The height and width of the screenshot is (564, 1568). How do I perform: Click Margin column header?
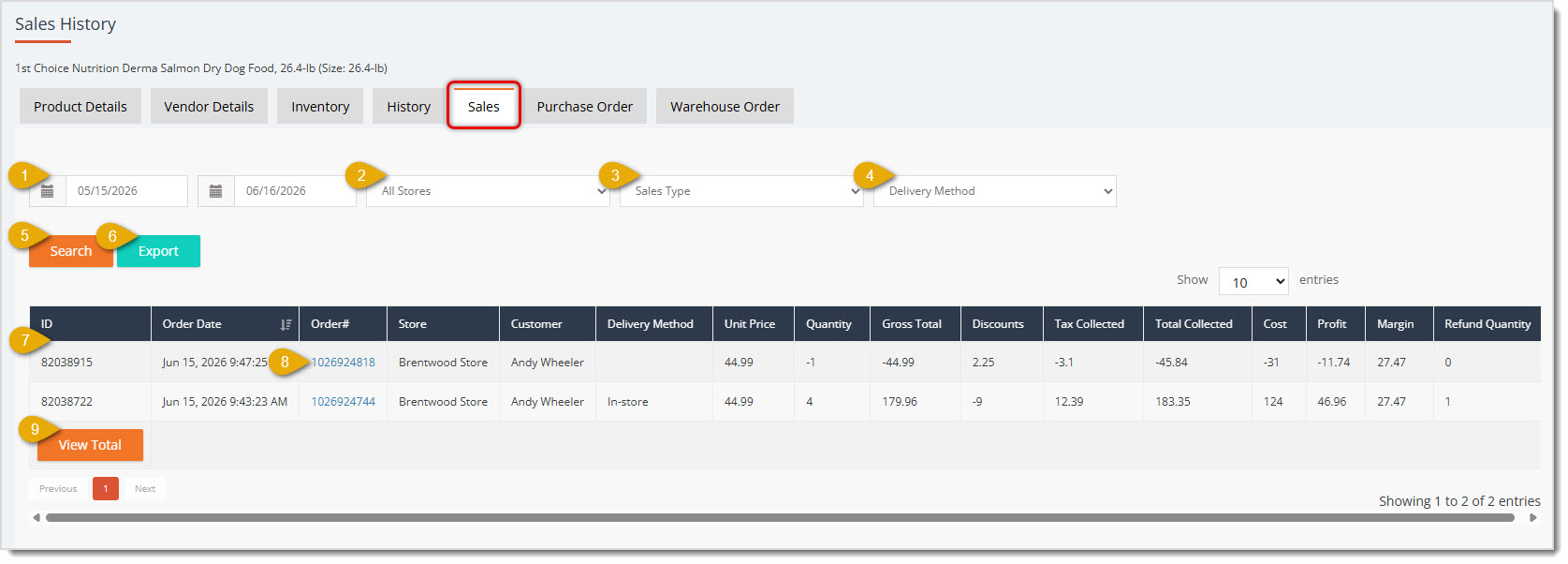(1399, 324)
